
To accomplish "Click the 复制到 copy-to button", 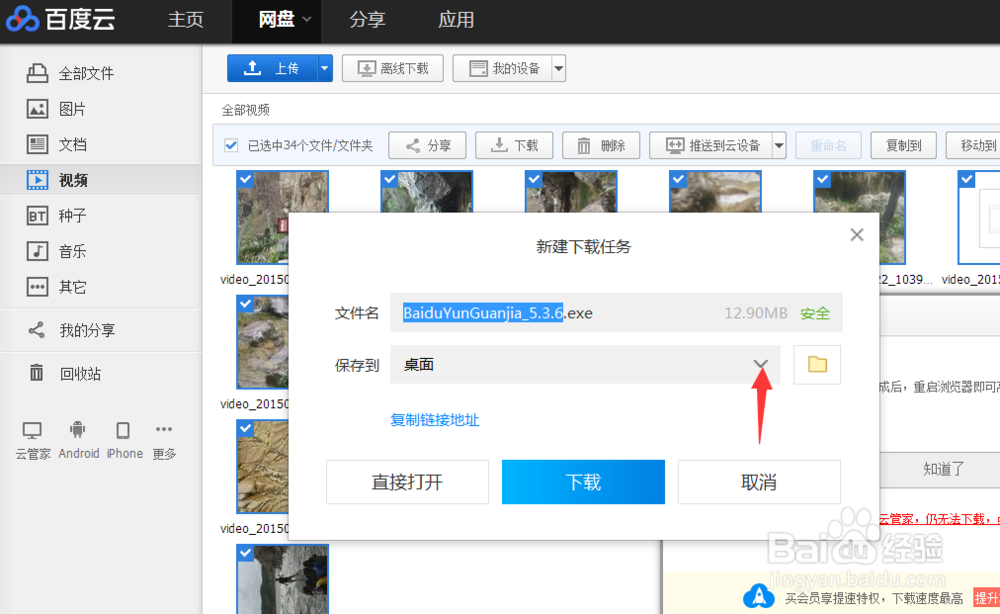I will tap(903, 145).
